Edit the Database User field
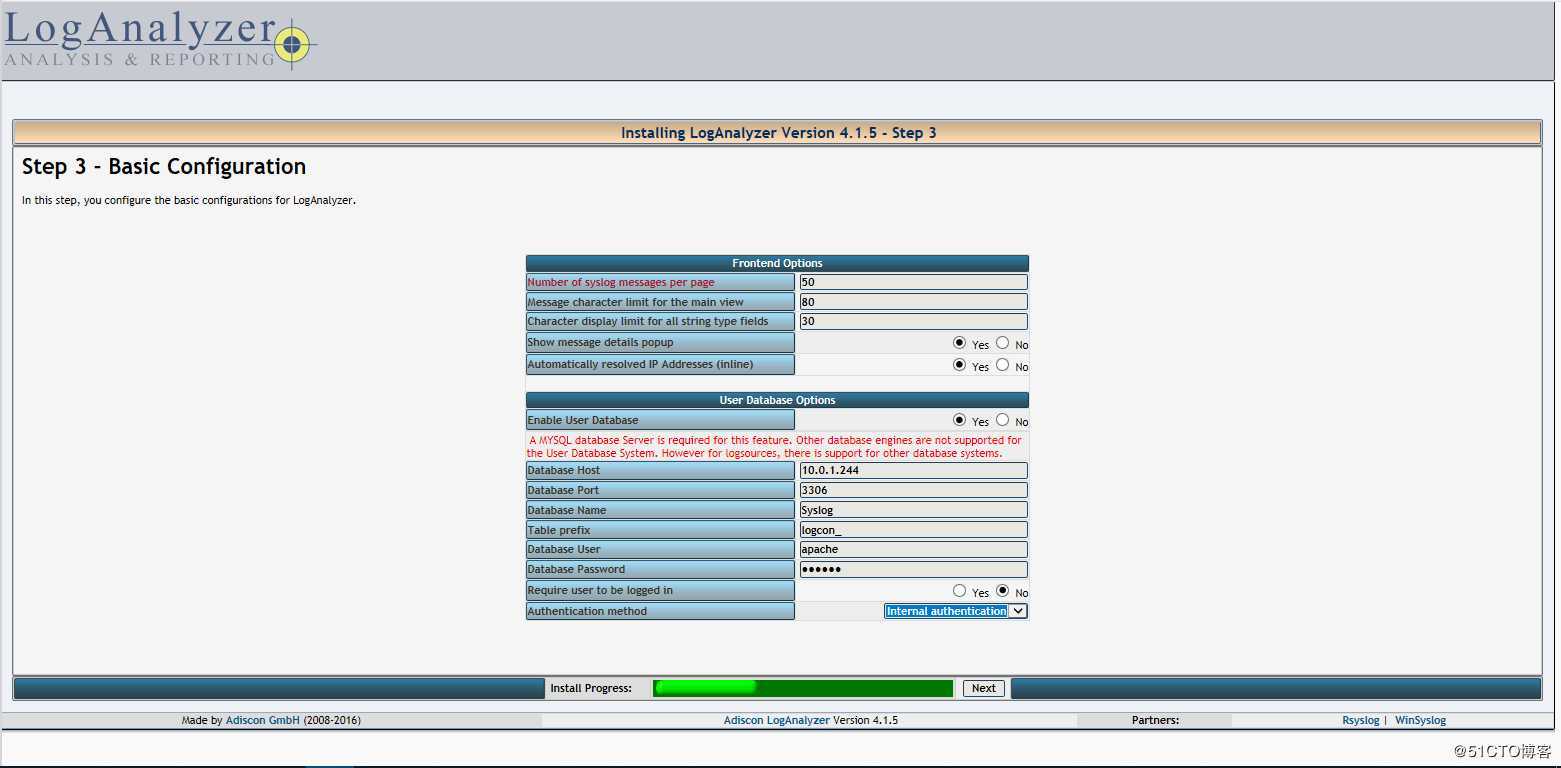The width and height of the screenshot is (1561, 768). click(x=913, y=549)
